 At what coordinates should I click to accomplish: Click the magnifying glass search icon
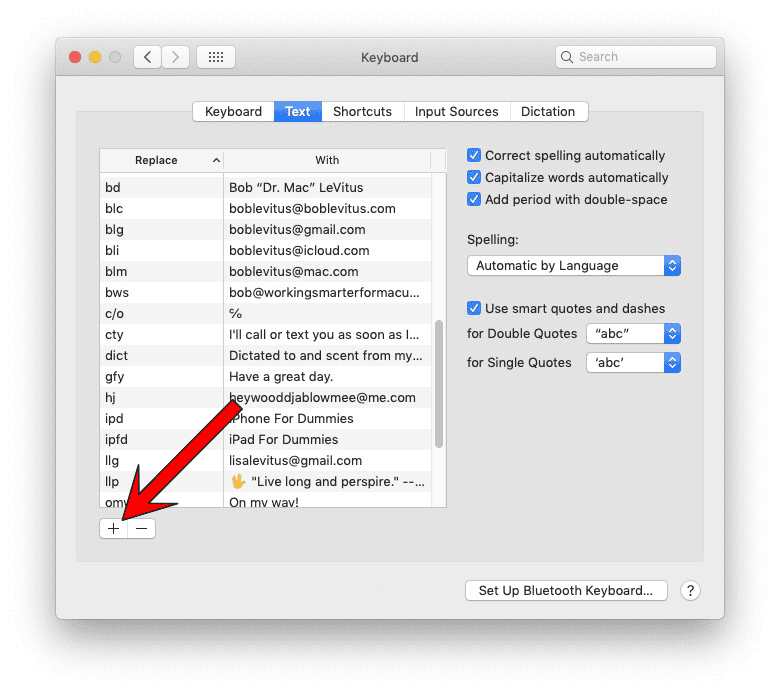[568, 57]
